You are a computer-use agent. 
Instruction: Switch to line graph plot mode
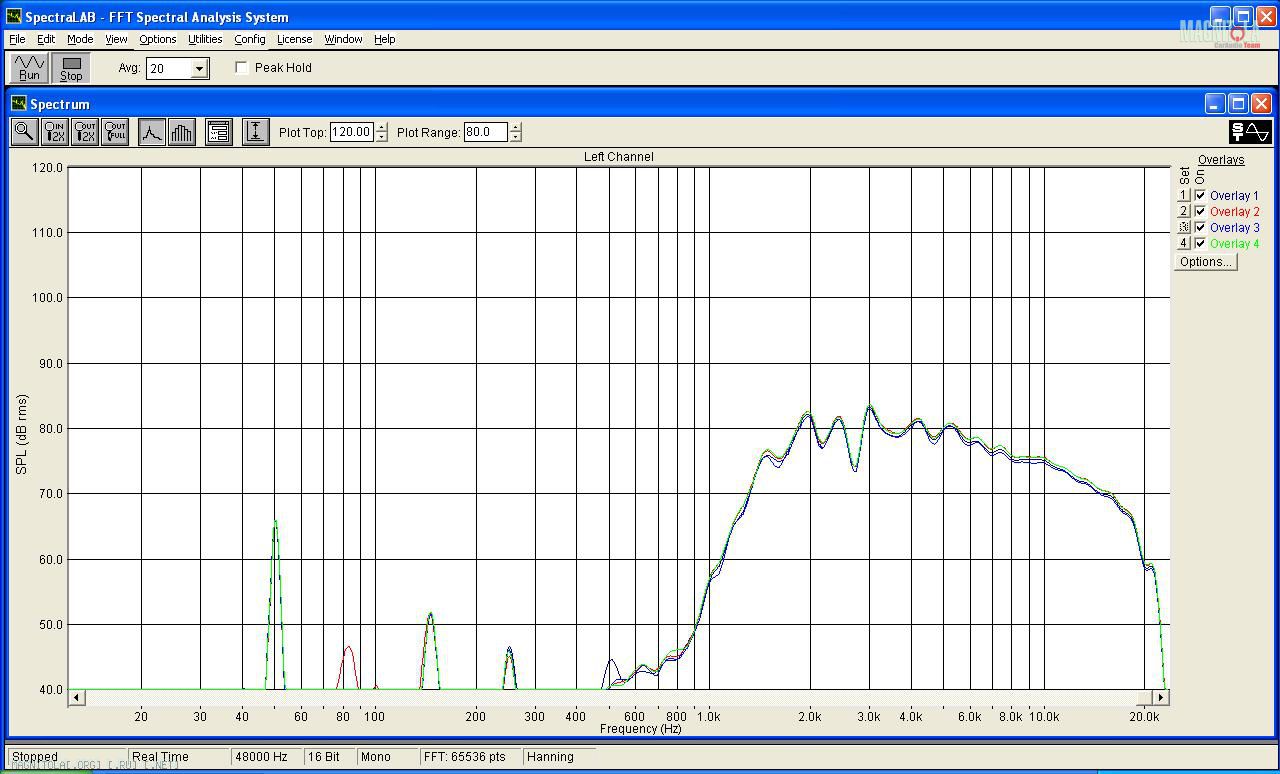tap(152, 132)
